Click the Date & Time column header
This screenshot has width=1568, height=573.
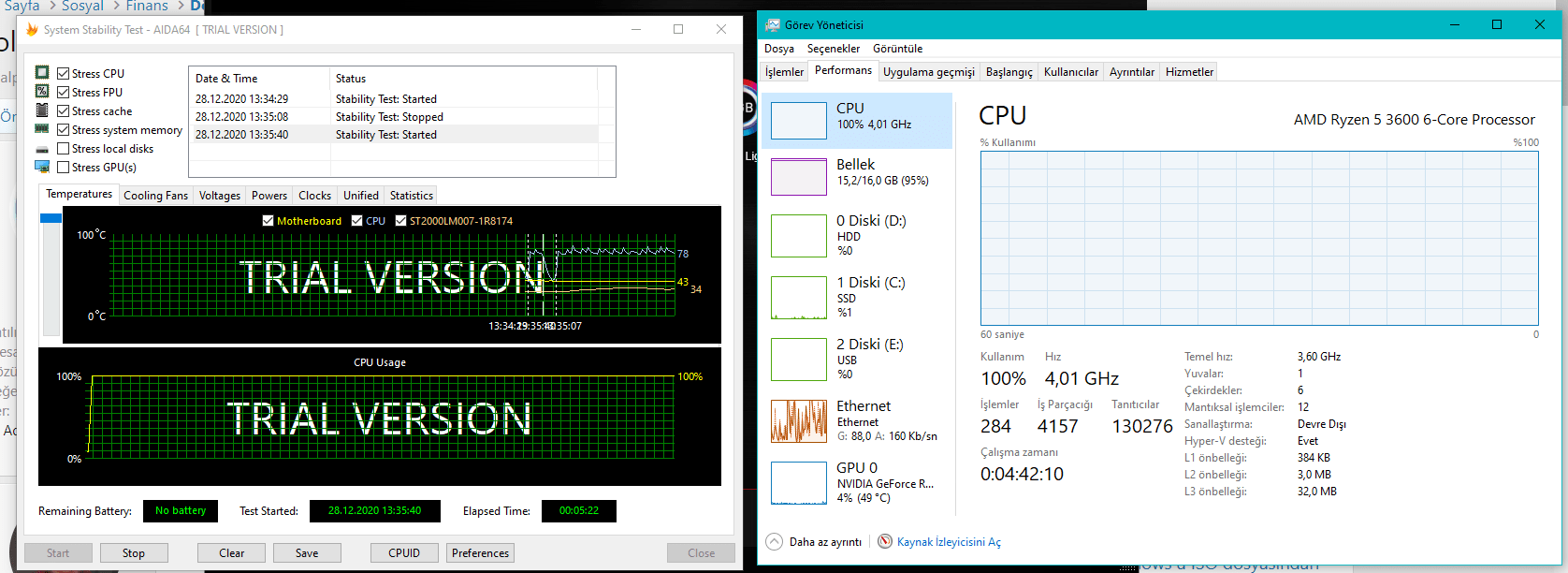[x=260, y=79]
